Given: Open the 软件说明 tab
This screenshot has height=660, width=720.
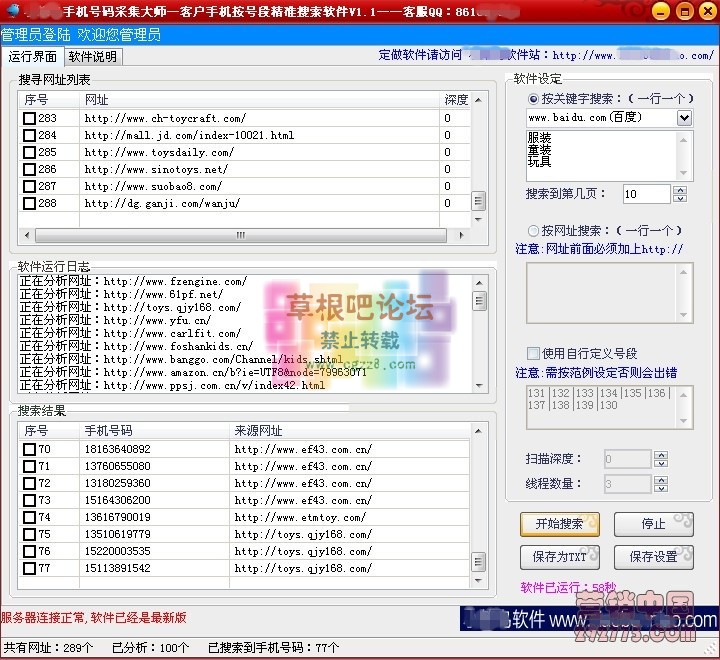Looking at the screenshot, I should (93, 56).
